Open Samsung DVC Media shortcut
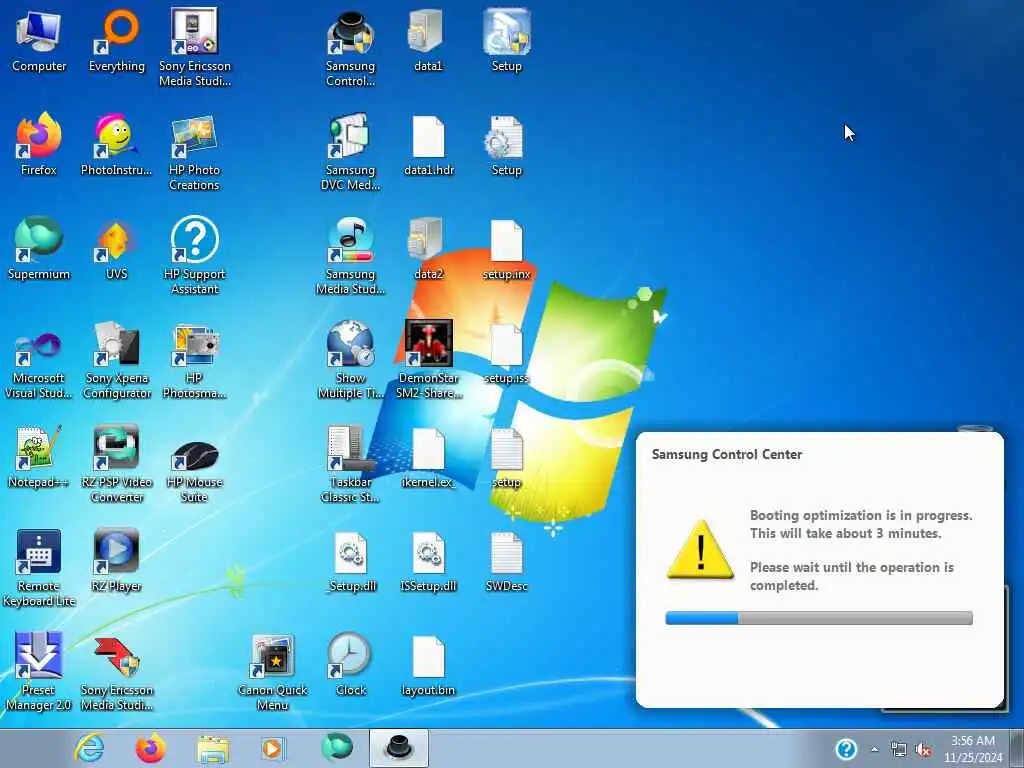 coord(350,152)
